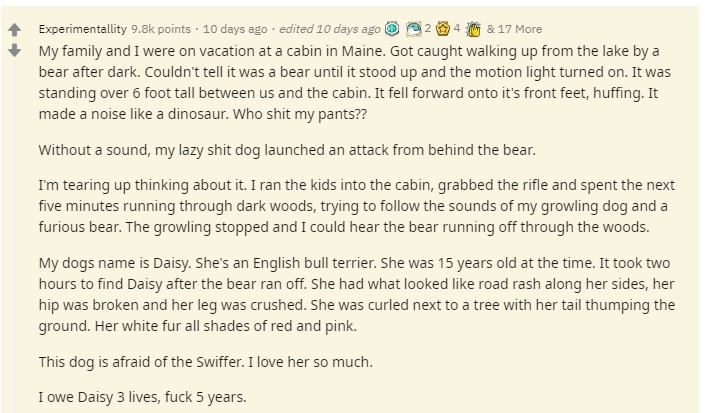Downvote the bear story comment
The width and height of the screenshot is (705, 413).
[x=14, y=50]
